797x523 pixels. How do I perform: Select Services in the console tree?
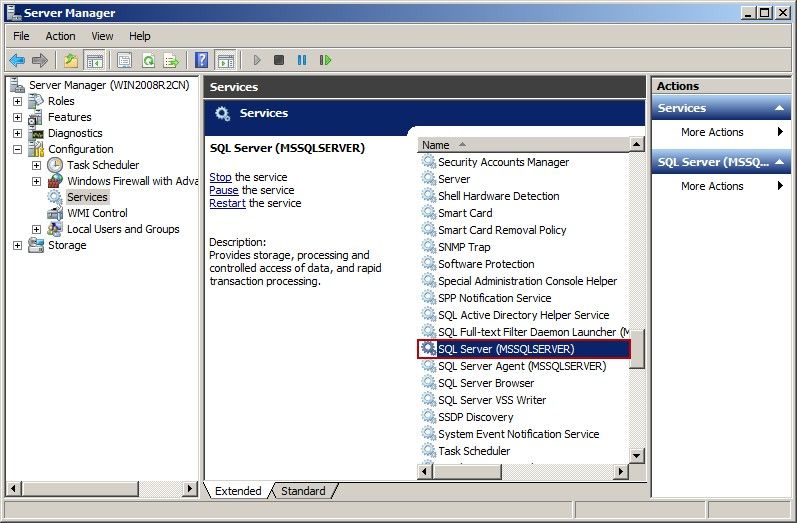coord(87,197)
